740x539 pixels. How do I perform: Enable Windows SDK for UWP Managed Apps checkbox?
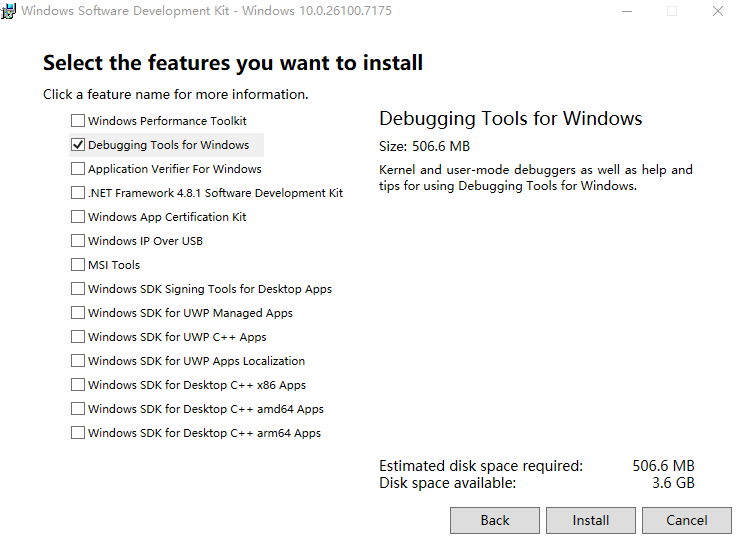coord(78,313)
